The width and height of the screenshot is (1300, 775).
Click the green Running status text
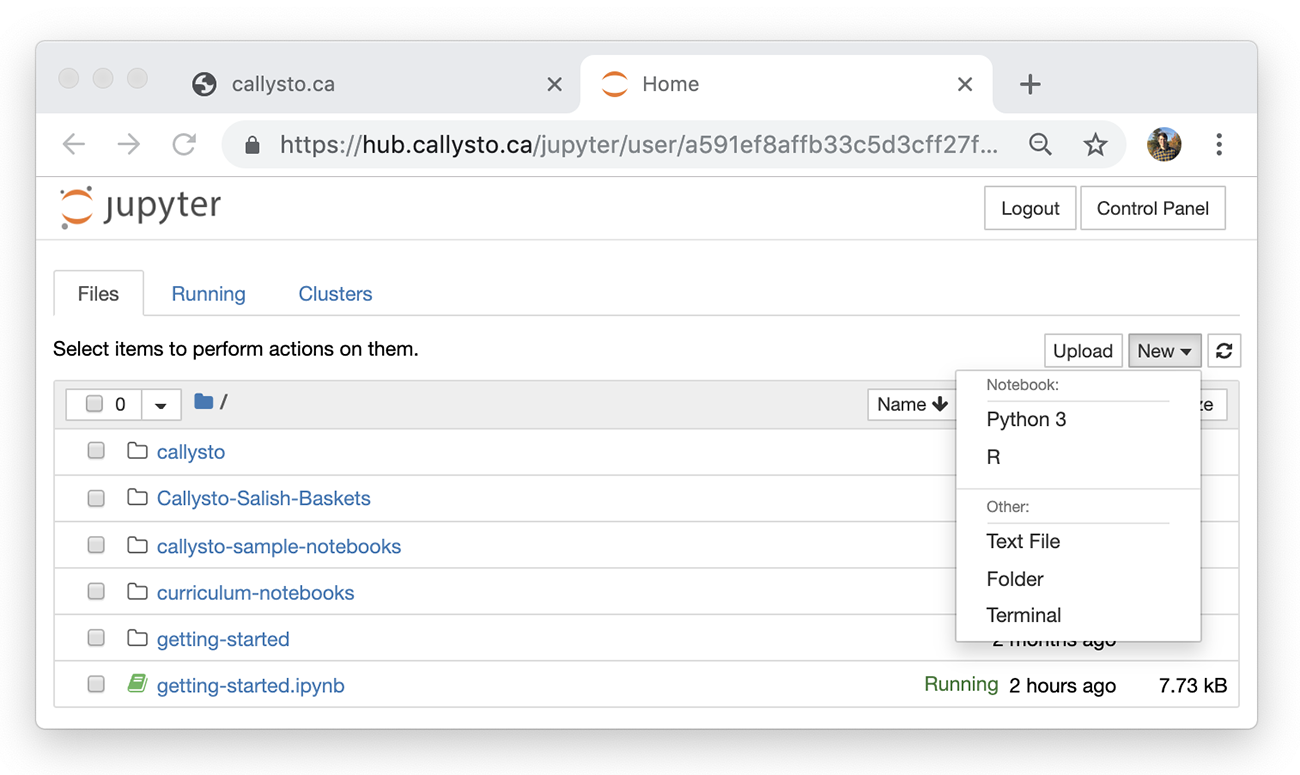tap(961, 684)
